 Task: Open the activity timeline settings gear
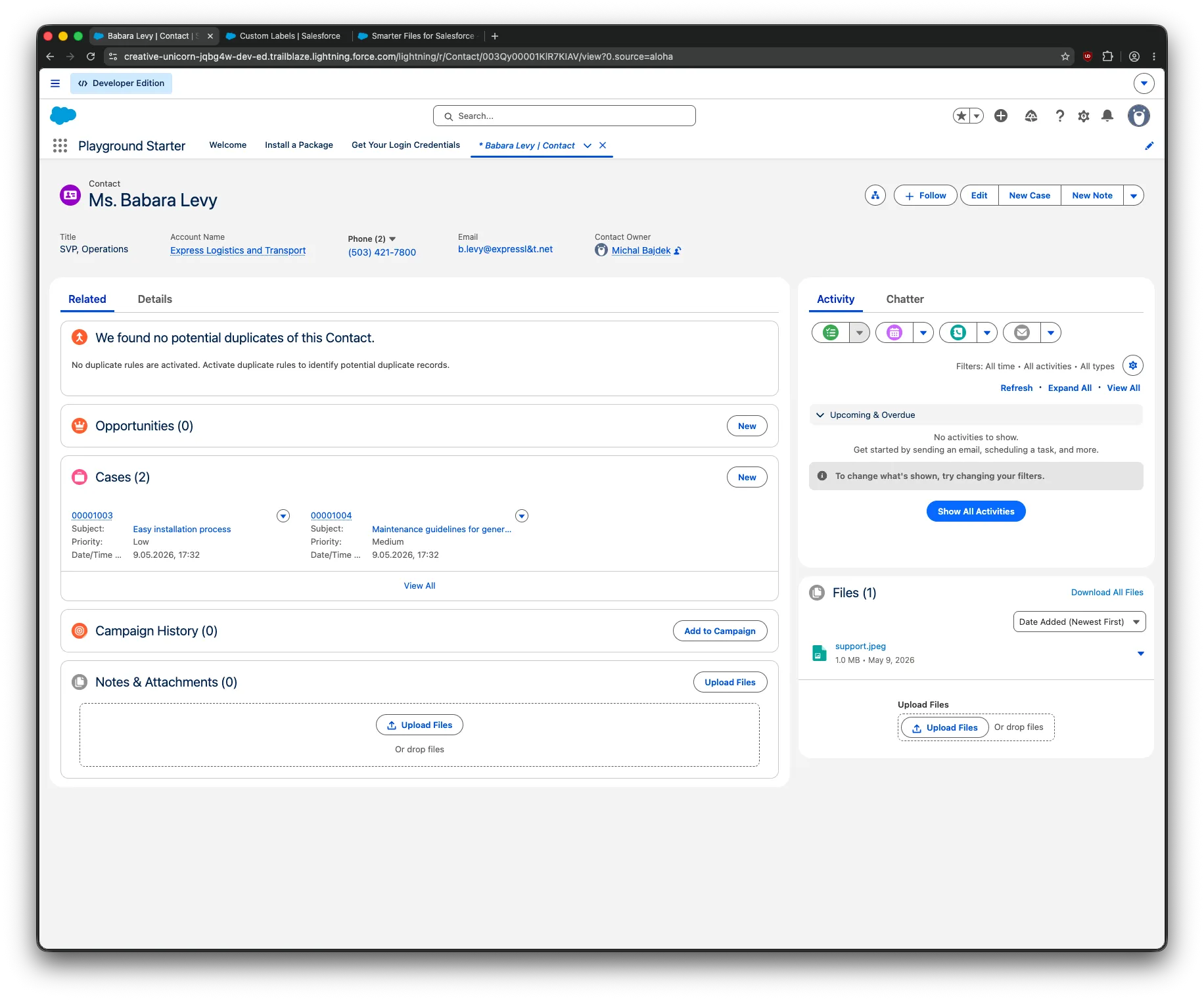point(1133,366)
